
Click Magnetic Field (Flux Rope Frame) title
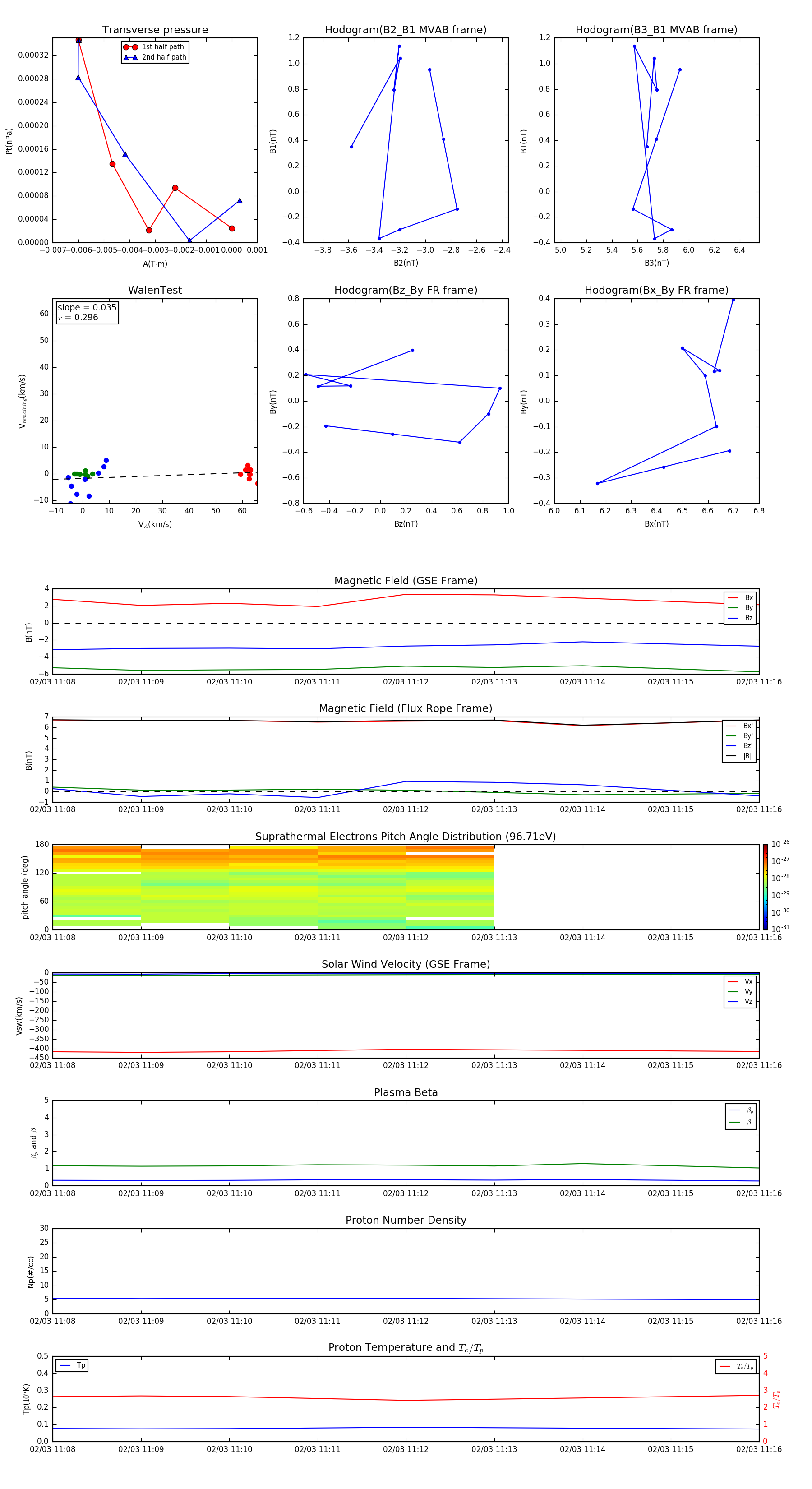coord(406,709)
